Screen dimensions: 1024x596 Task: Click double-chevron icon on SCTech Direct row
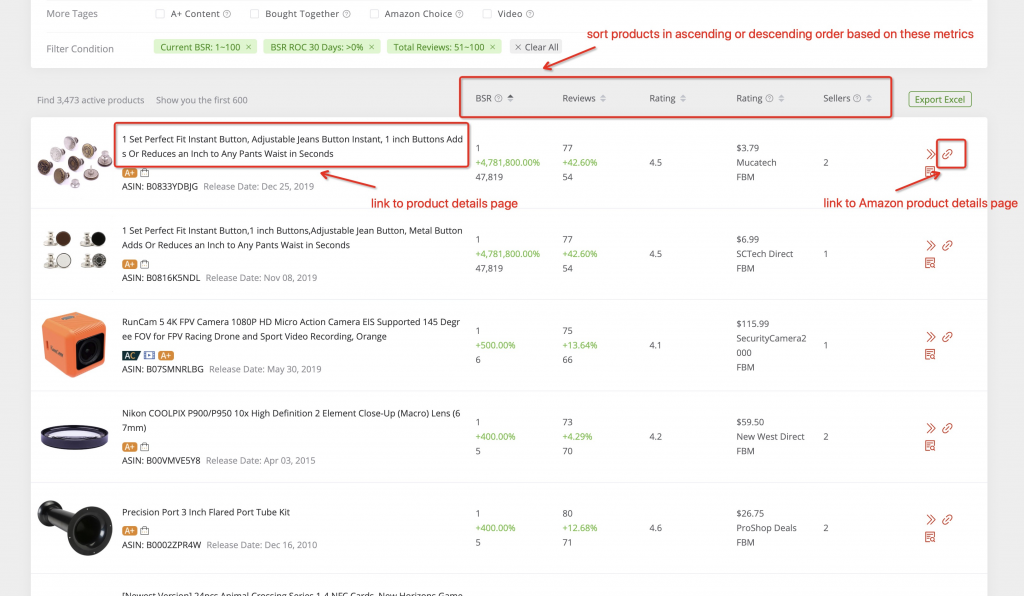tap(931, 245)
